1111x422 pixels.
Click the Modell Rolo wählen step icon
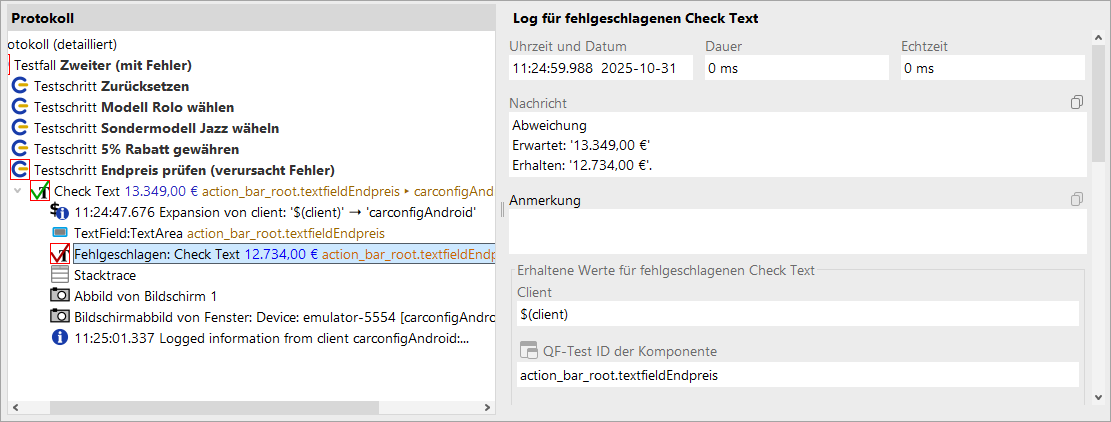pos(19,107)
